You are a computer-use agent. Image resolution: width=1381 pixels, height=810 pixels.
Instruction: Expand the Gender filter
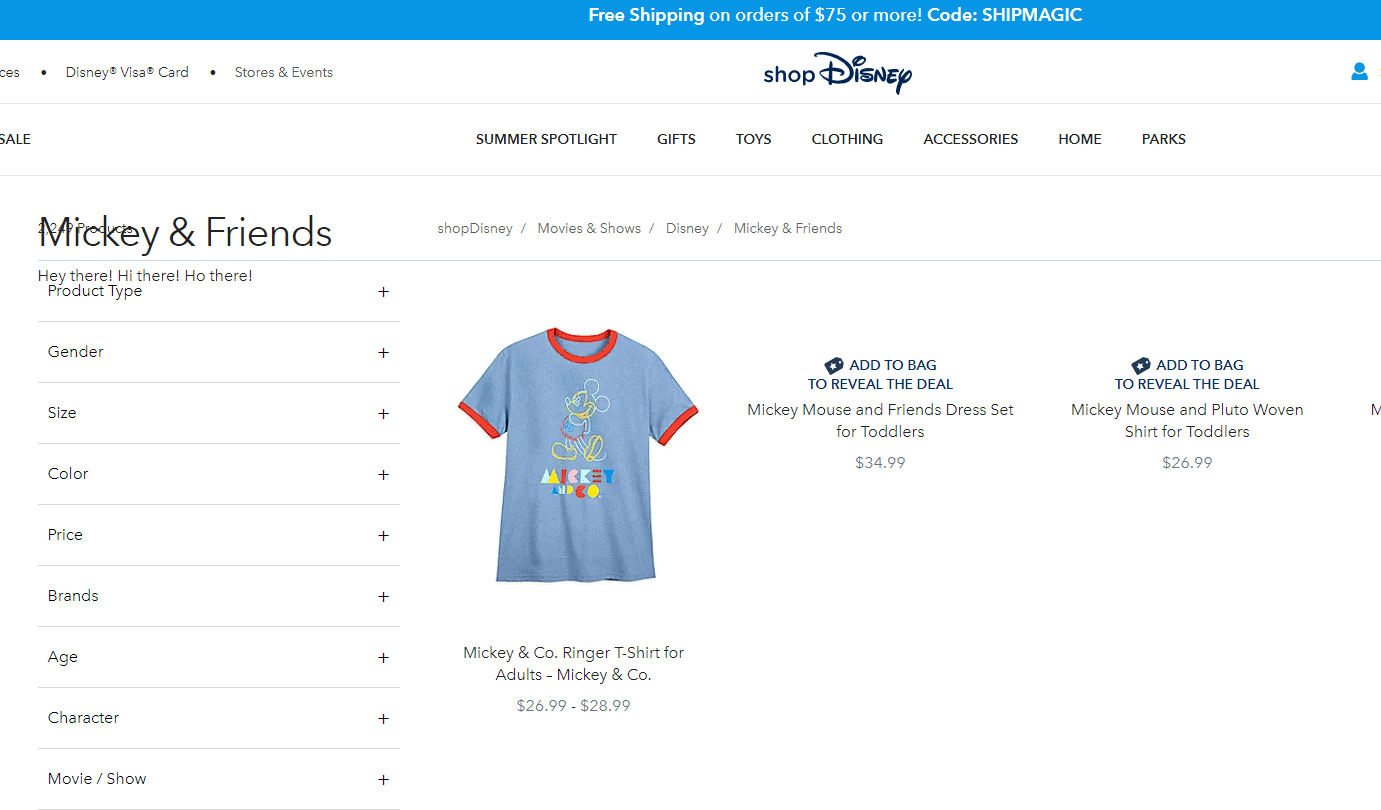pos(219,352)
